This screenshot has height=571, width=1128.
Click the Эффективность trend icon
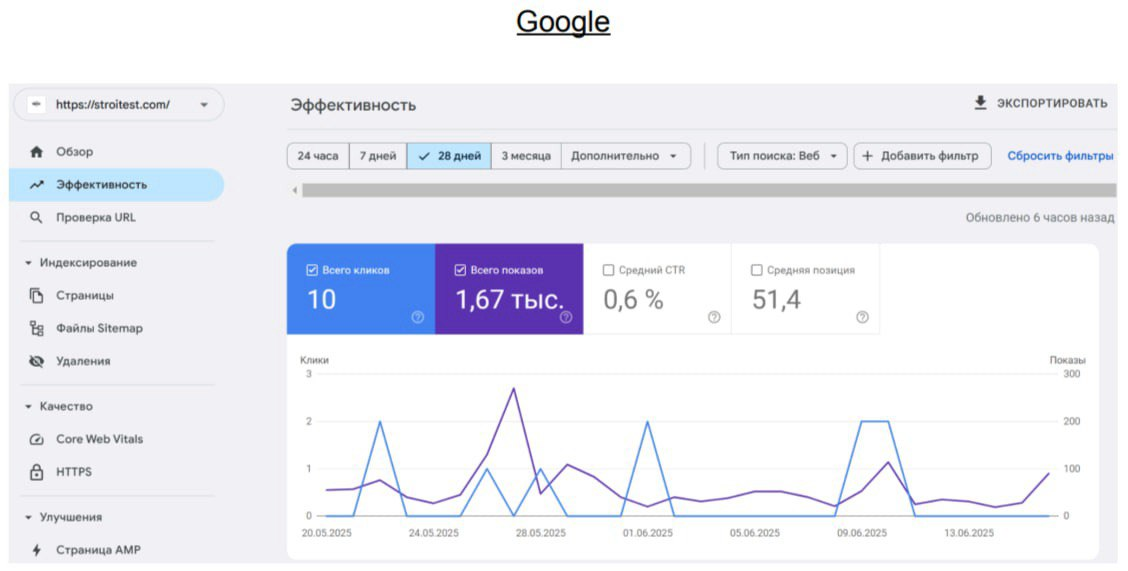coord(36,185)
